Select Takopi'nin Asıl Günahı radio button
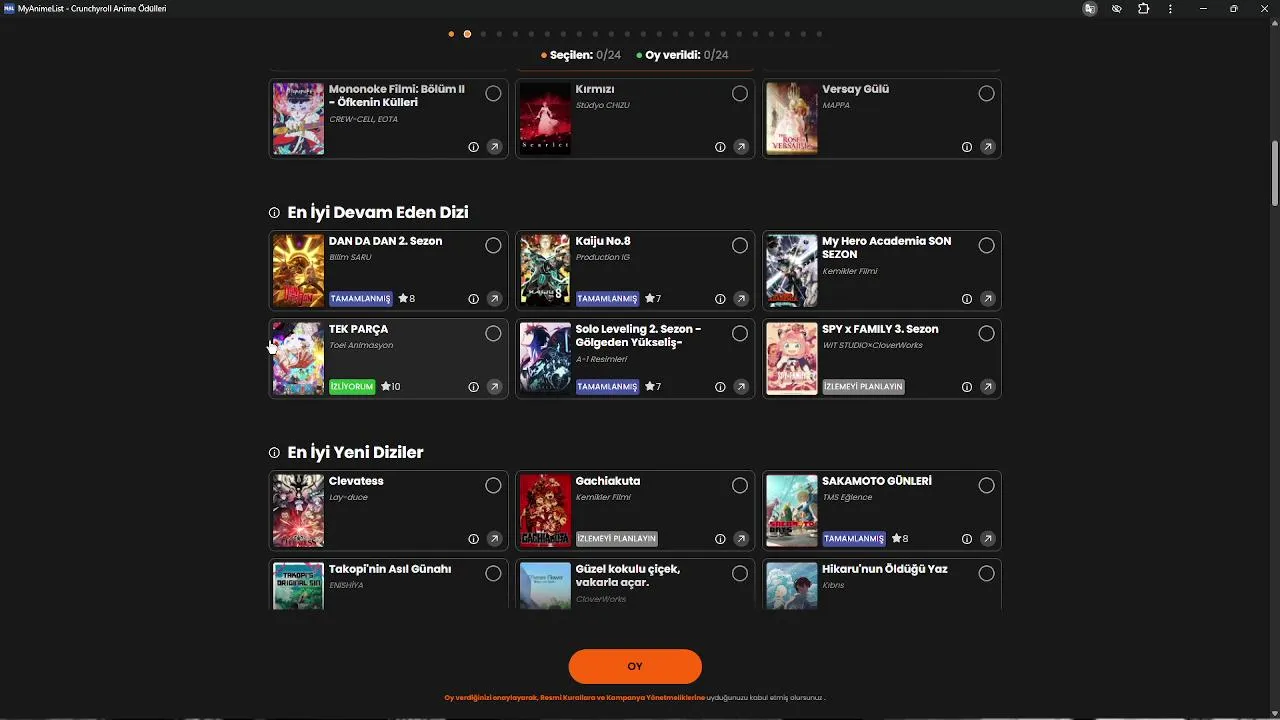Viewport: 1280px width, 720px height. [x=493, y=573]
